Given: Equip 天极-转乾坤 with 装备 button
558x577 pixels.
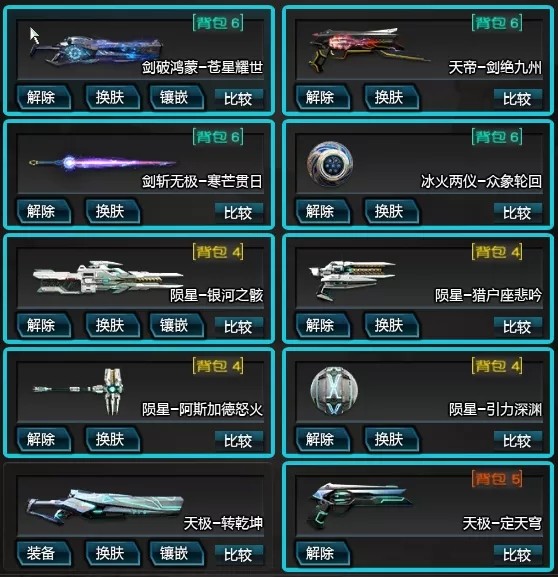Looking at the screenshot, I should click(43, 553).
